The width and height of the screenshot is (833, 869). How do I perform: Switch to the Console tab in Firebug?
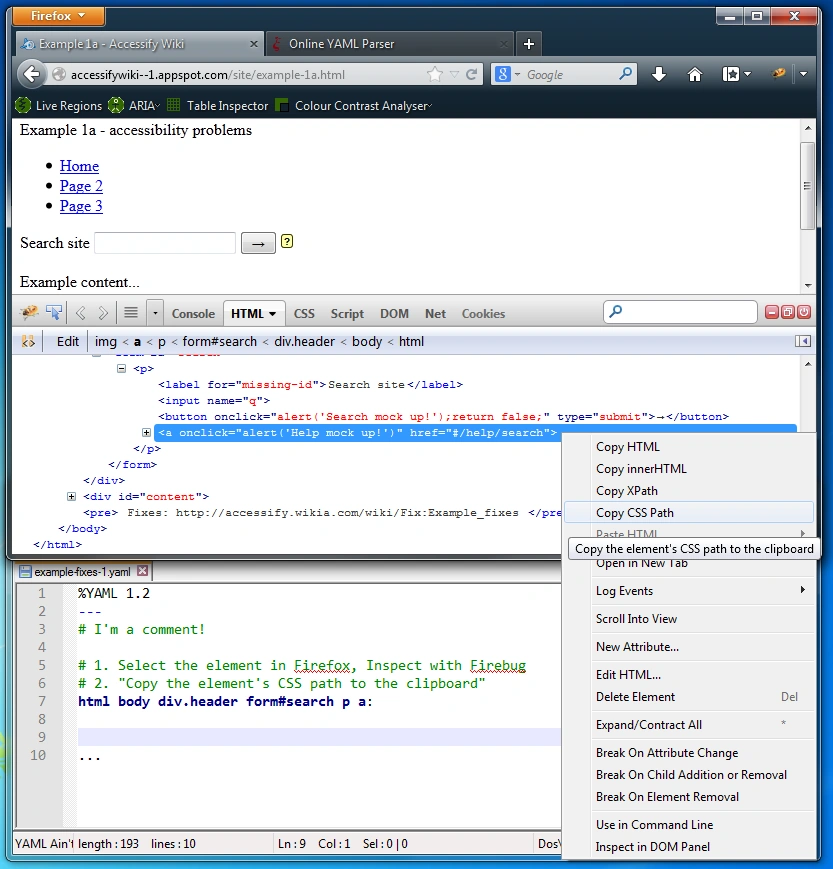(x=192, y=313)
